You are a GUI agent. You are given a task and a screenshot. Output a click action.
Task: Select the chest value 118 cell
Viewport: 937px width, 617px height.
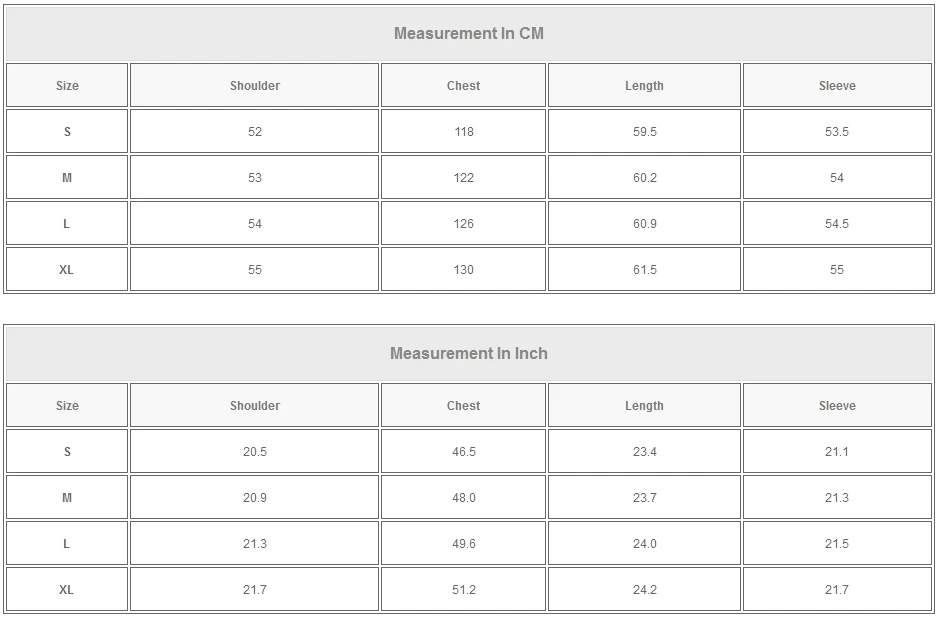[463, 132]
